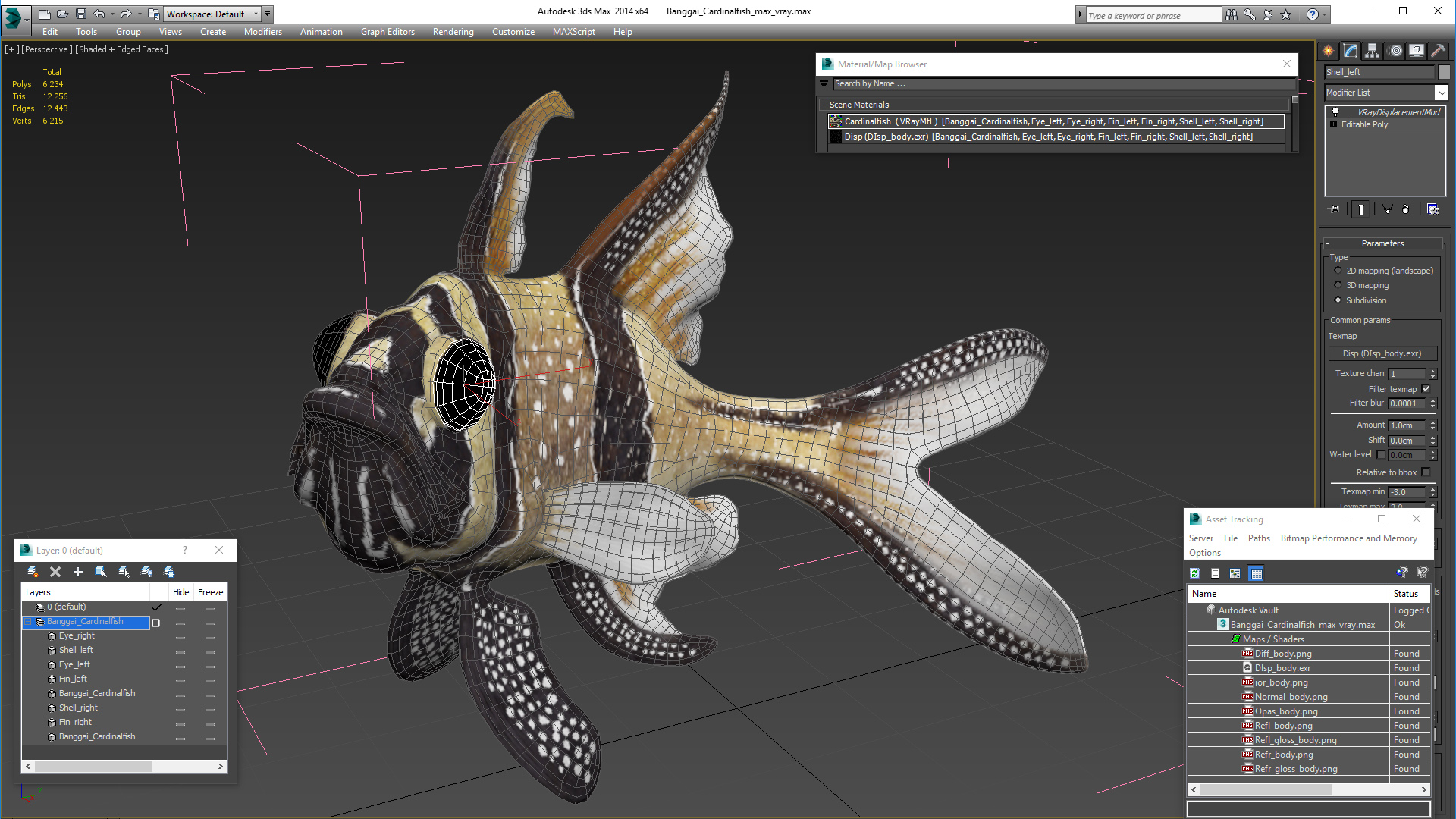Click Remove Modifier trash icon

[x=1406, y=209]
